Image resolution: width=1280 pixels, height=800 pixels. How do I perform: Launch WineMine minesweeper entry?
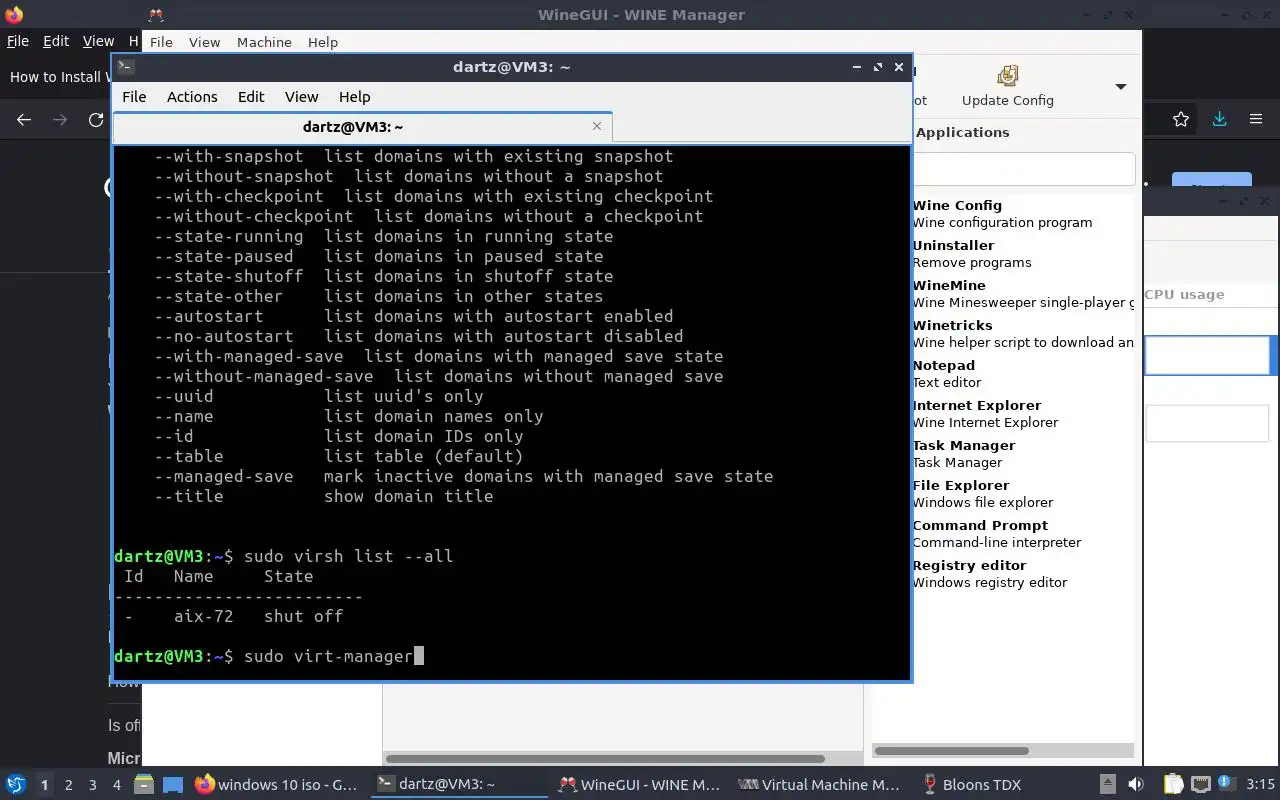1023,294
